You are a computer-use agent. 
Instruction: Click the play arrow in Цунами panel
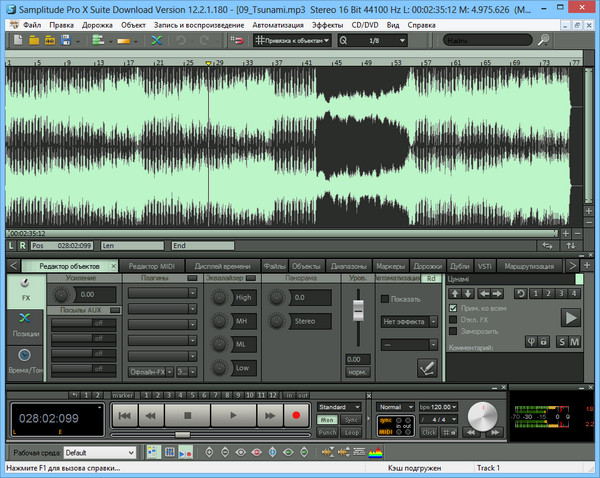pos(570,317)
